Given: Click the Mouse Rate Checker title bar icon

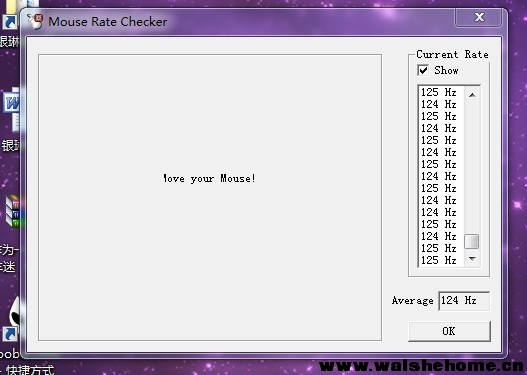Looking at the screenshot, I should [35, 21].
